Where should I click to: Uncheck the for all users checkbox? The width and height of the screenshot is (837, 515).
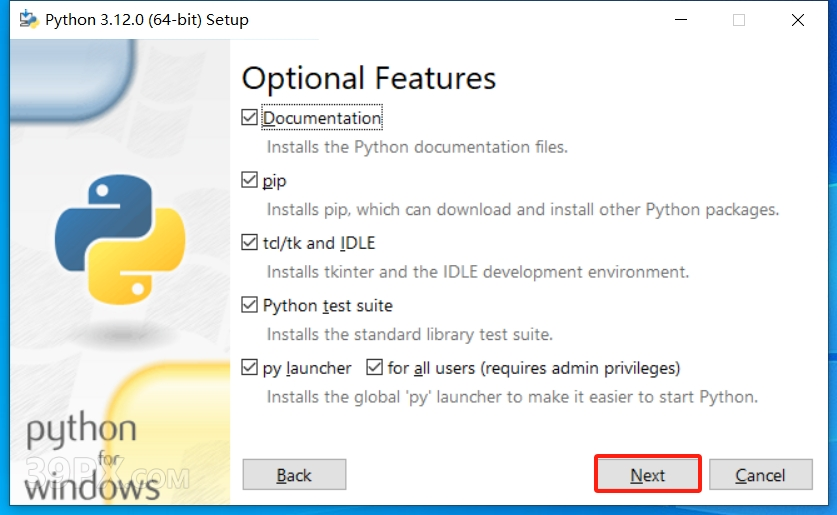click(374, 367)
